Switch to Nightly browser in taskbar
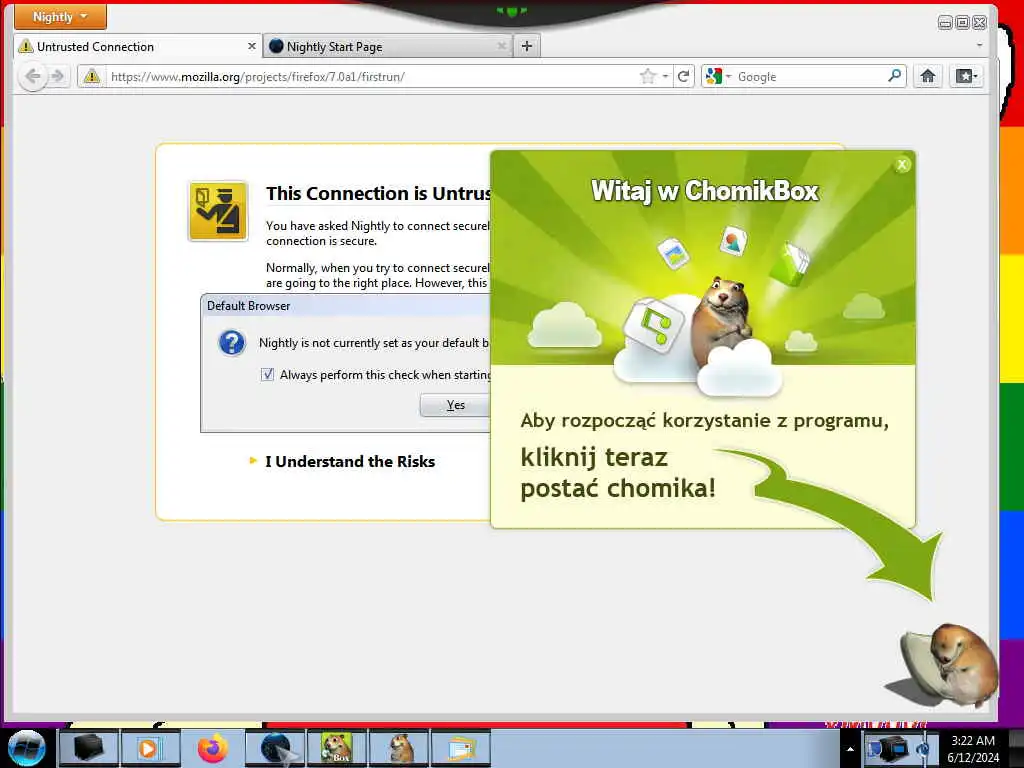Screen dimensions: 1024x768 275,748
